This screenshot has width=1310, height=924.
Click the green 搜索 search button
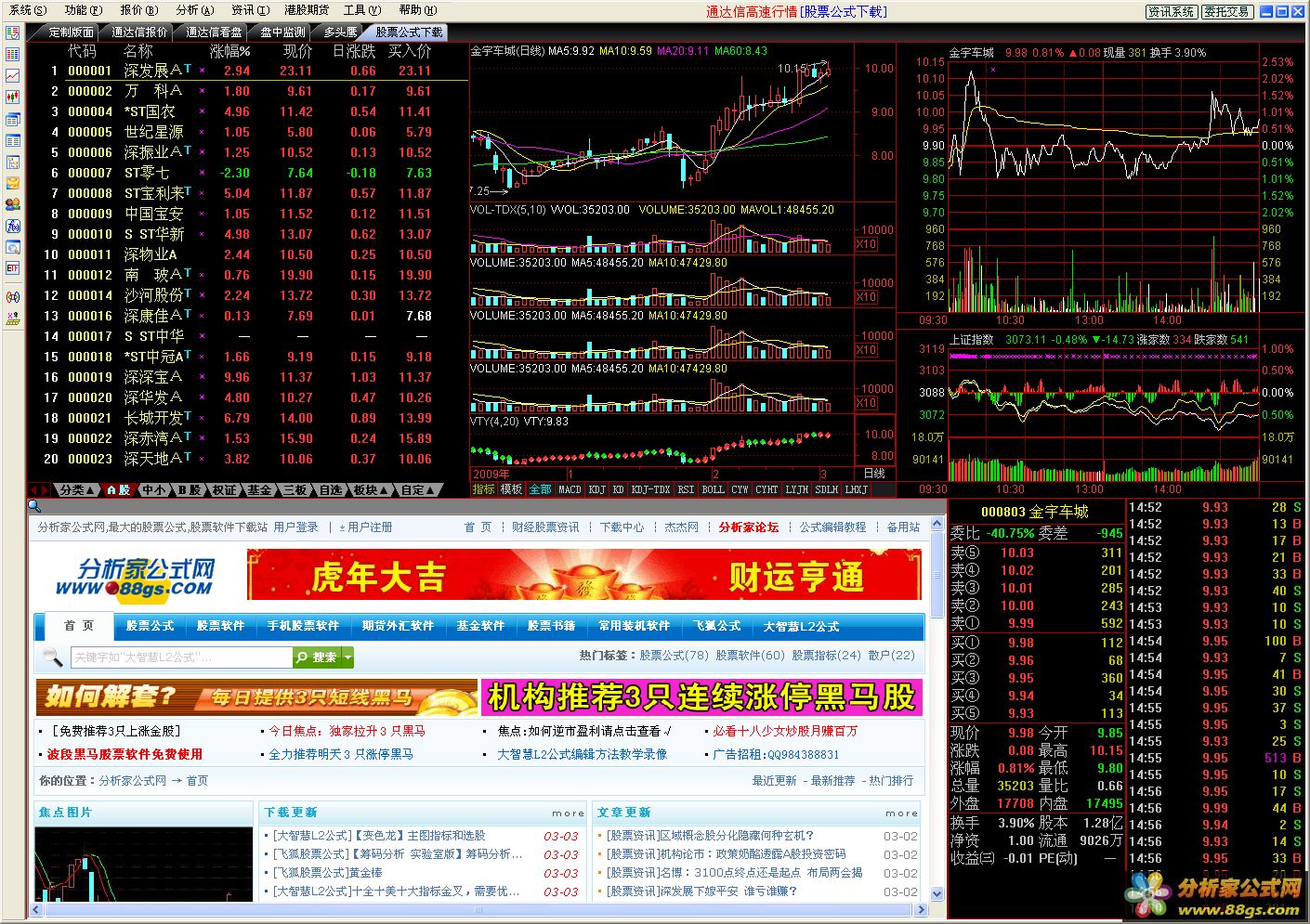(x=317, y=657)
